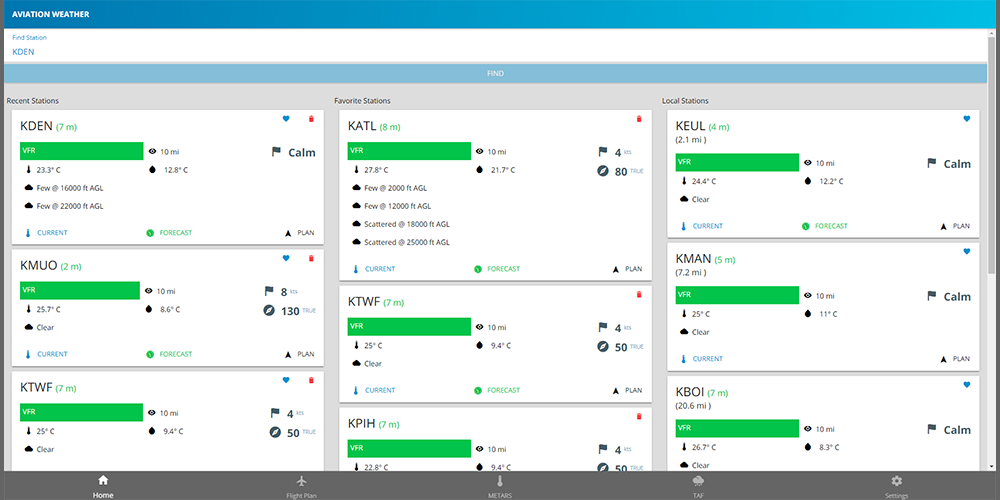Toggle heart on the recent KTWF card
The width and height of the screenshot is (1000, 500).
pyautogui.click(x=286, y=380)
